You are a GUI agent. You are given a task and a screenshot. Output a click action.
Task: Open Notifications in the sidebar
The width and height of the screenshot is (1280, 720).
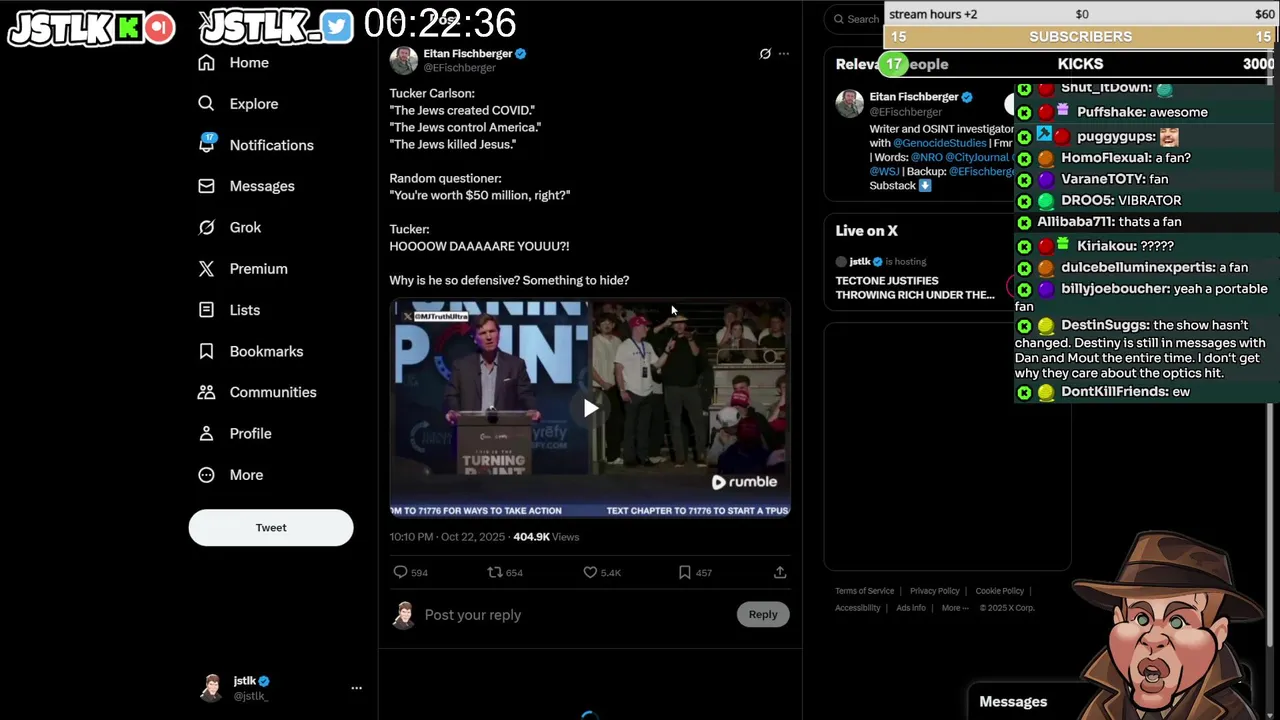coord(256,145)
